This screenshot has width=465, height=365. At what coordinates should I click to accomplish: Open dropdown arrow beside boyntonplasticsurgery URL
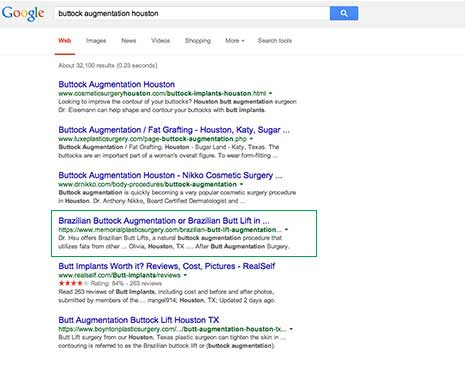(x=291, y=329)
